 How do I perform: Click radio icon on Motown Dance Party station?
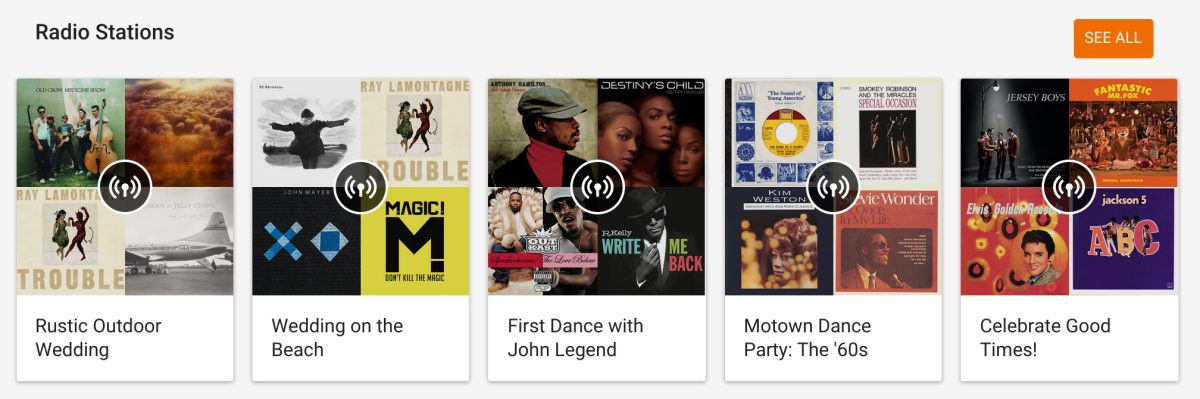click(x=833, y=187)
